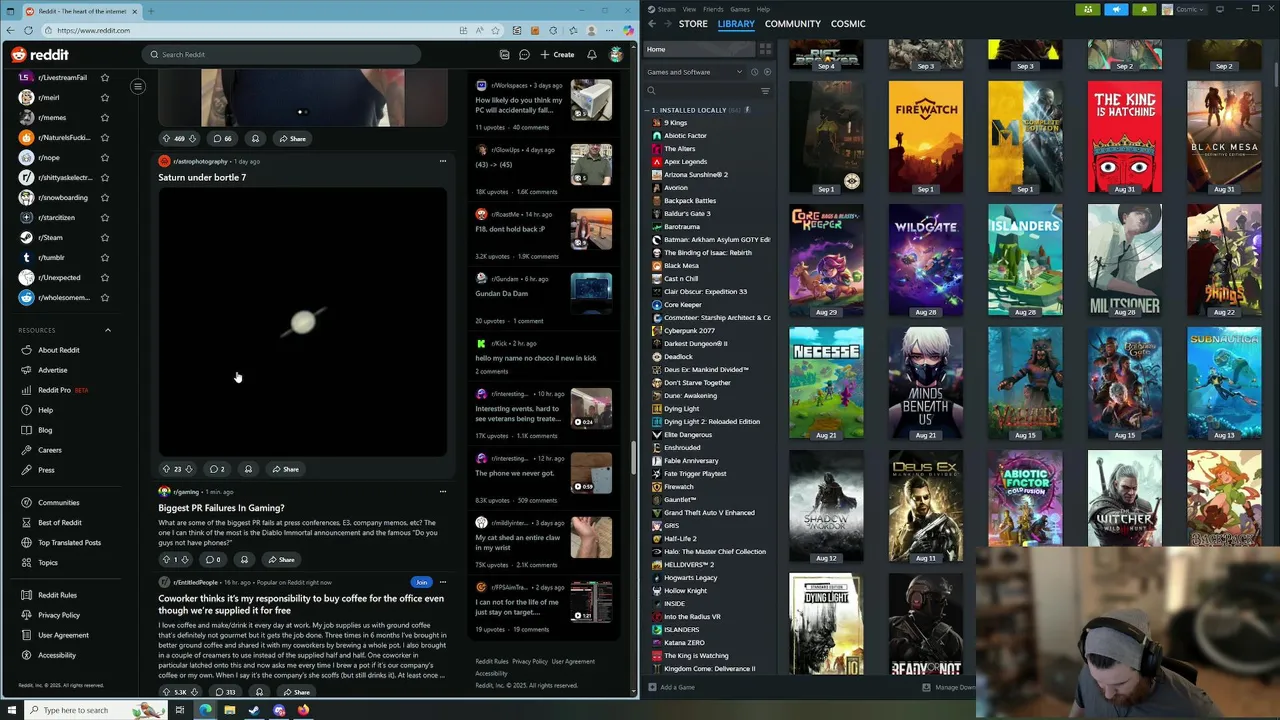1280x720 pixels.
Task: Open Friends menu in Steam
Action: (x=713, y=9)
